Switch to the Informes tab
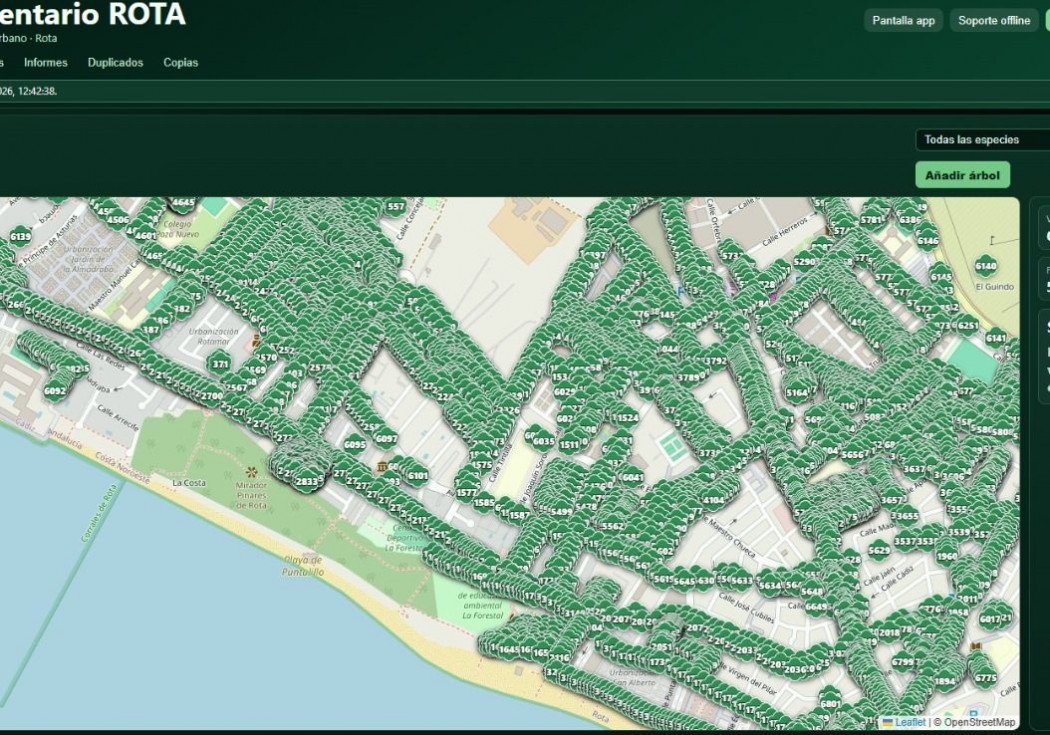Viewport: 1050px width, 735px height. 46,62
